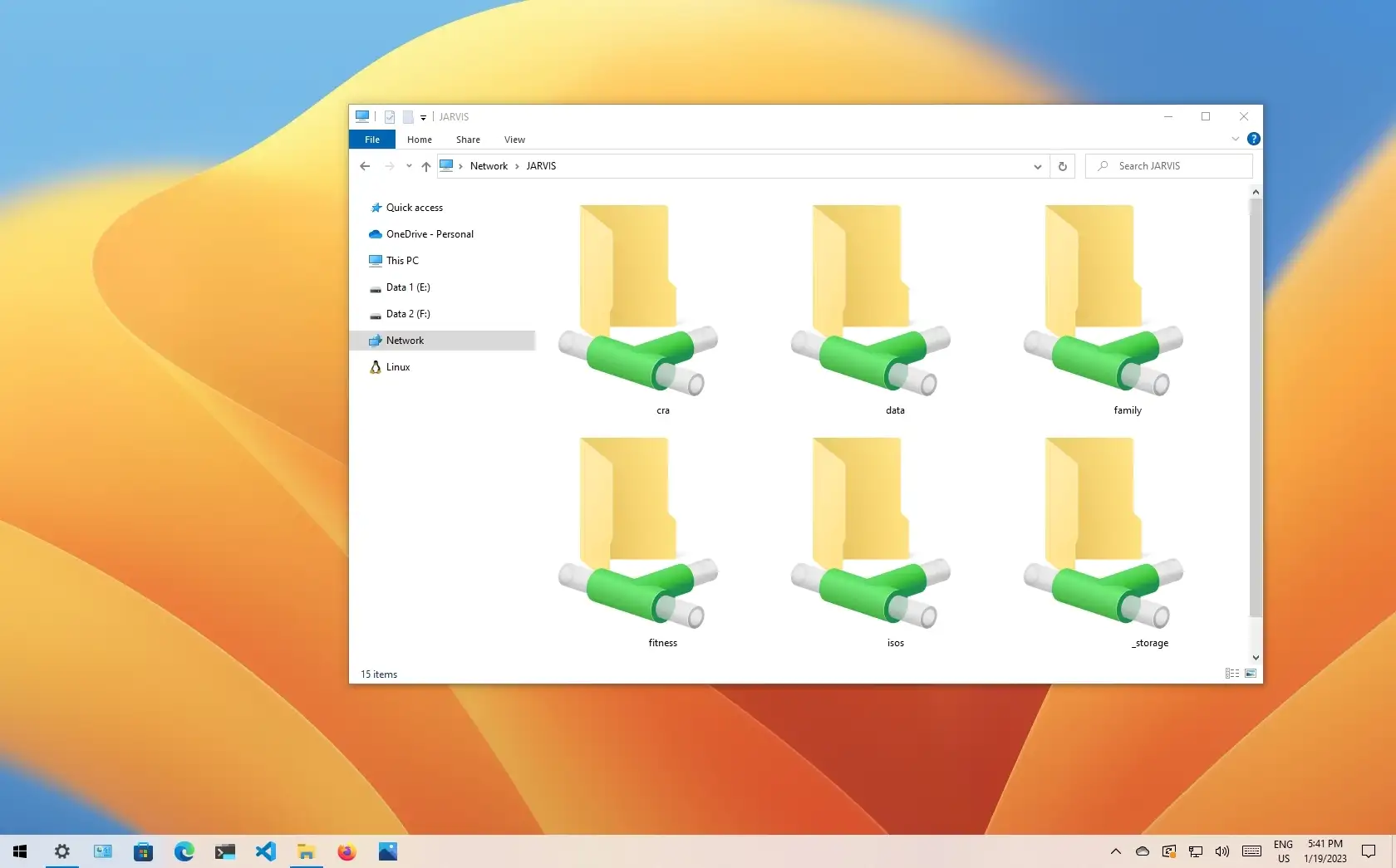Expand the Quick access Customize toolbar dropdown
This screenshot has height=868, width=1396.
pyautogui.click(x=422, y=118)
